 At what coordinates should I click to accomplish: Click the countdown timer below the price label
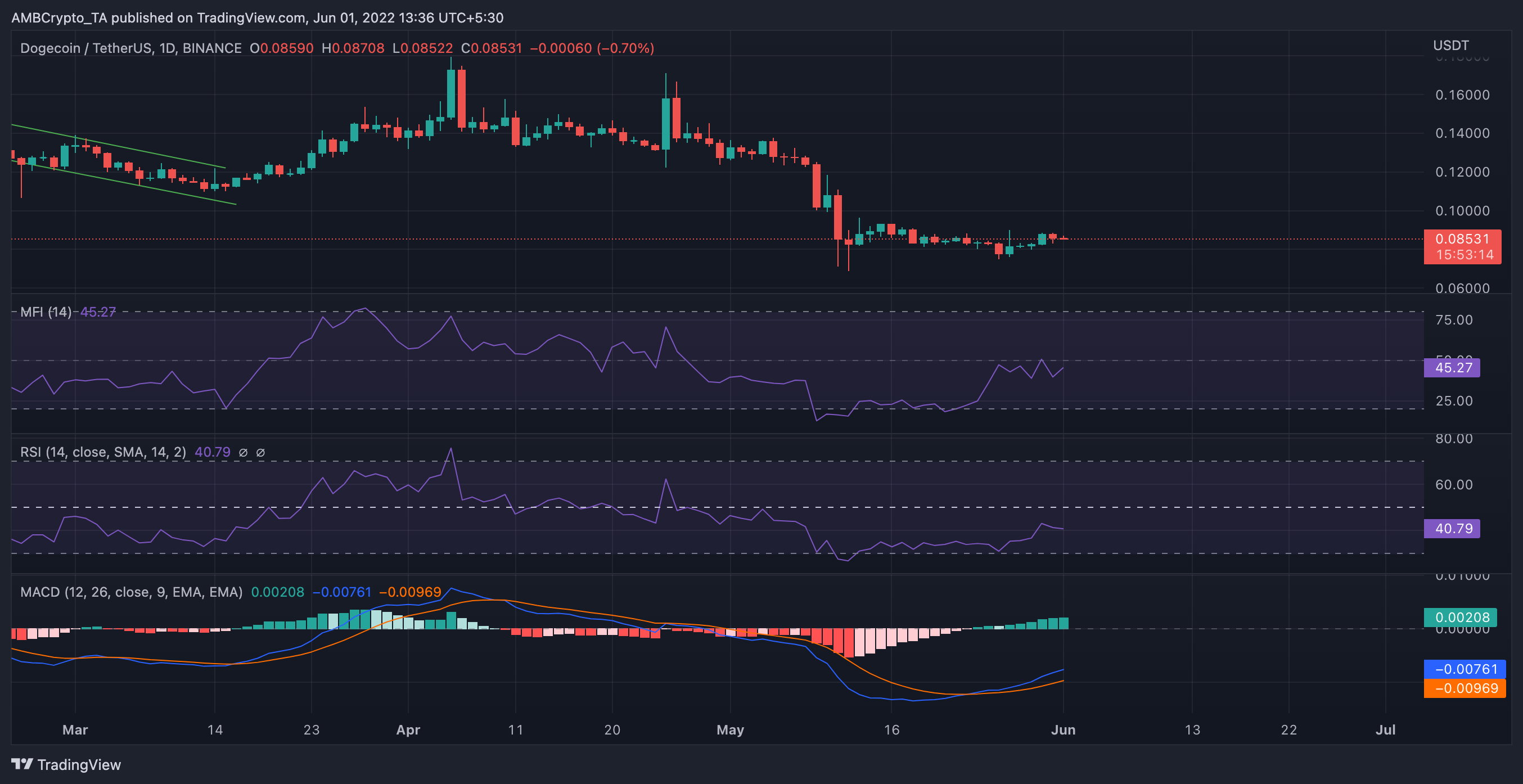coord(1465,254)
